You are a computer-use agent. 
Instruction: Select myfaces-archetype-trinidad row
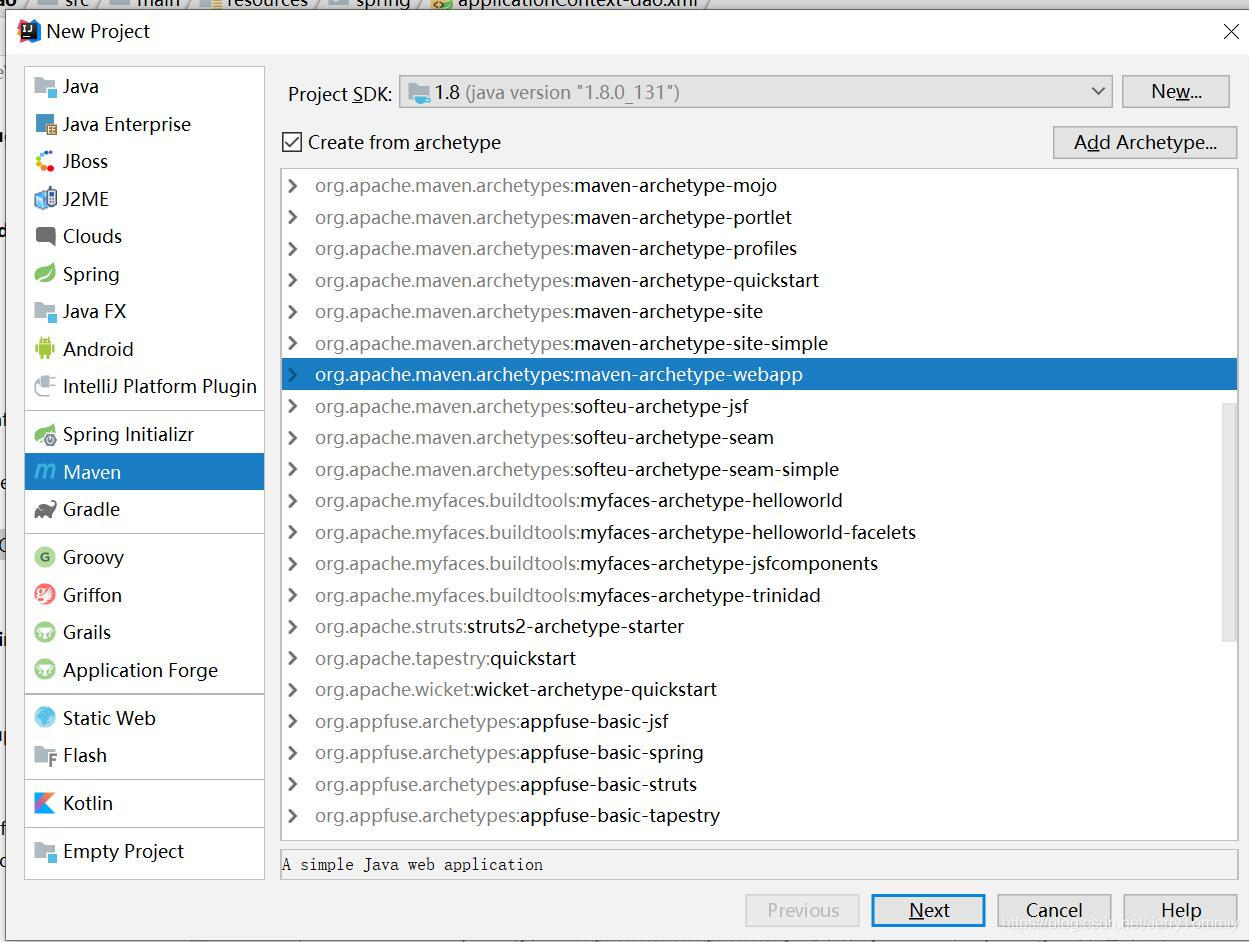point(759,595)
